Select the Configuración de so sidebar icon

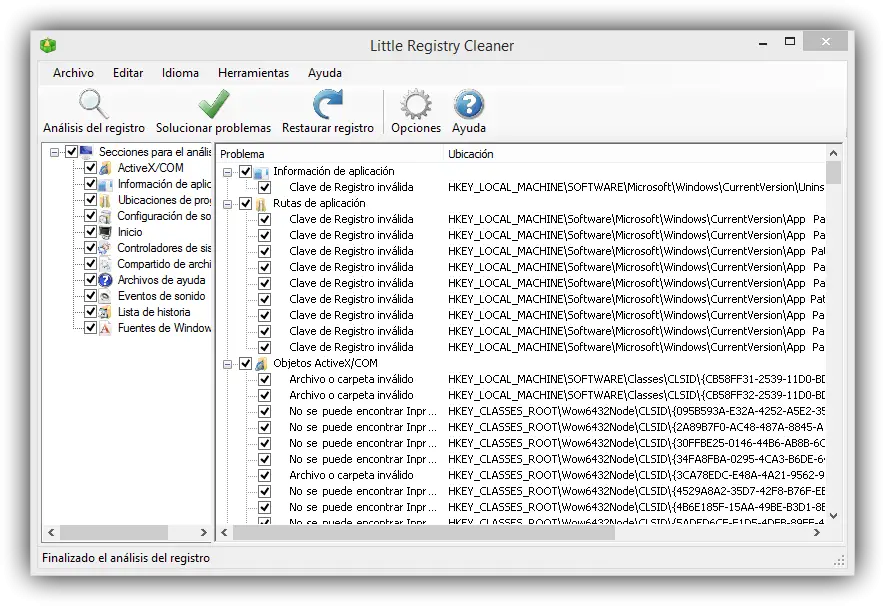coord(106,216)
